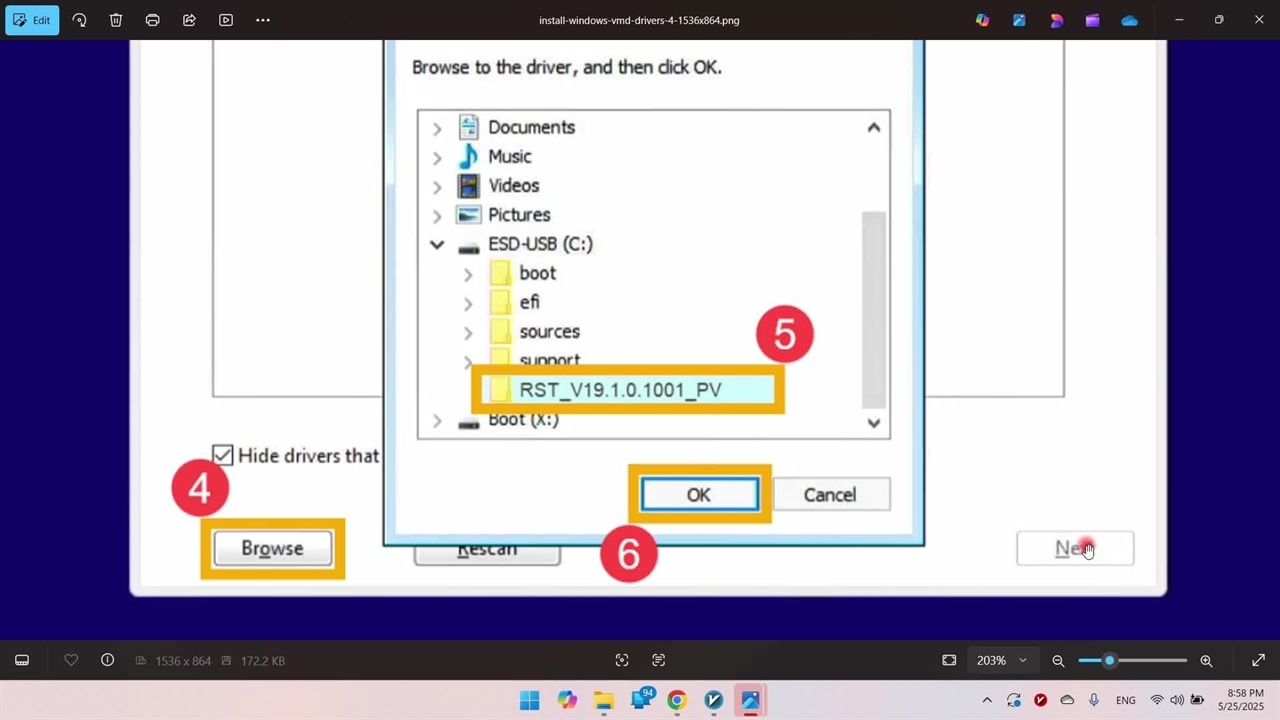Enter full screen with the expand arrows icon
Image resolution: width=1280 pixels, height=720 pixels.
(x=1258, y=660)
